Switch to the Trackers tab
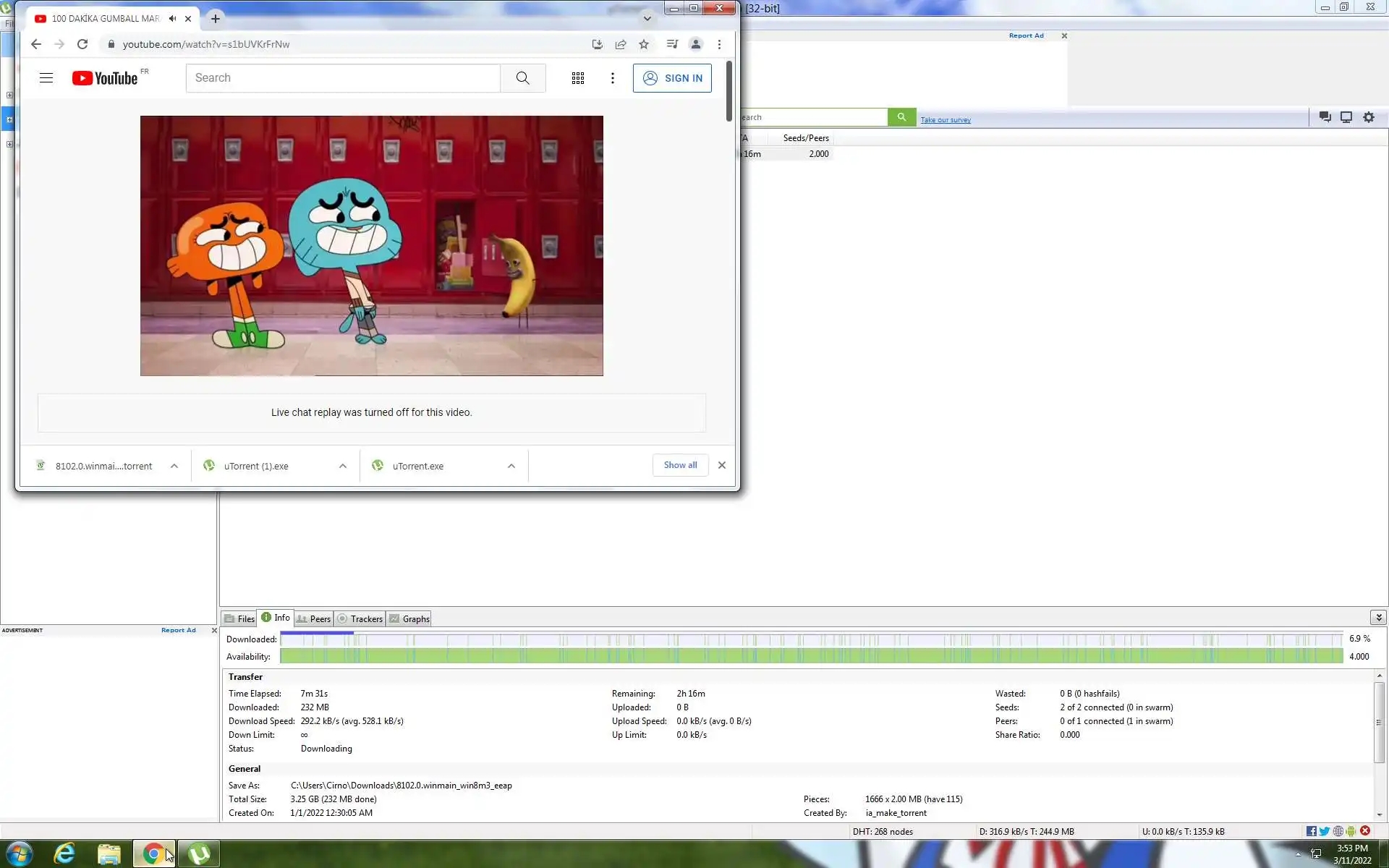Image resolution: width=1389 pixels, height=868 pixels. tap(360, 618)
